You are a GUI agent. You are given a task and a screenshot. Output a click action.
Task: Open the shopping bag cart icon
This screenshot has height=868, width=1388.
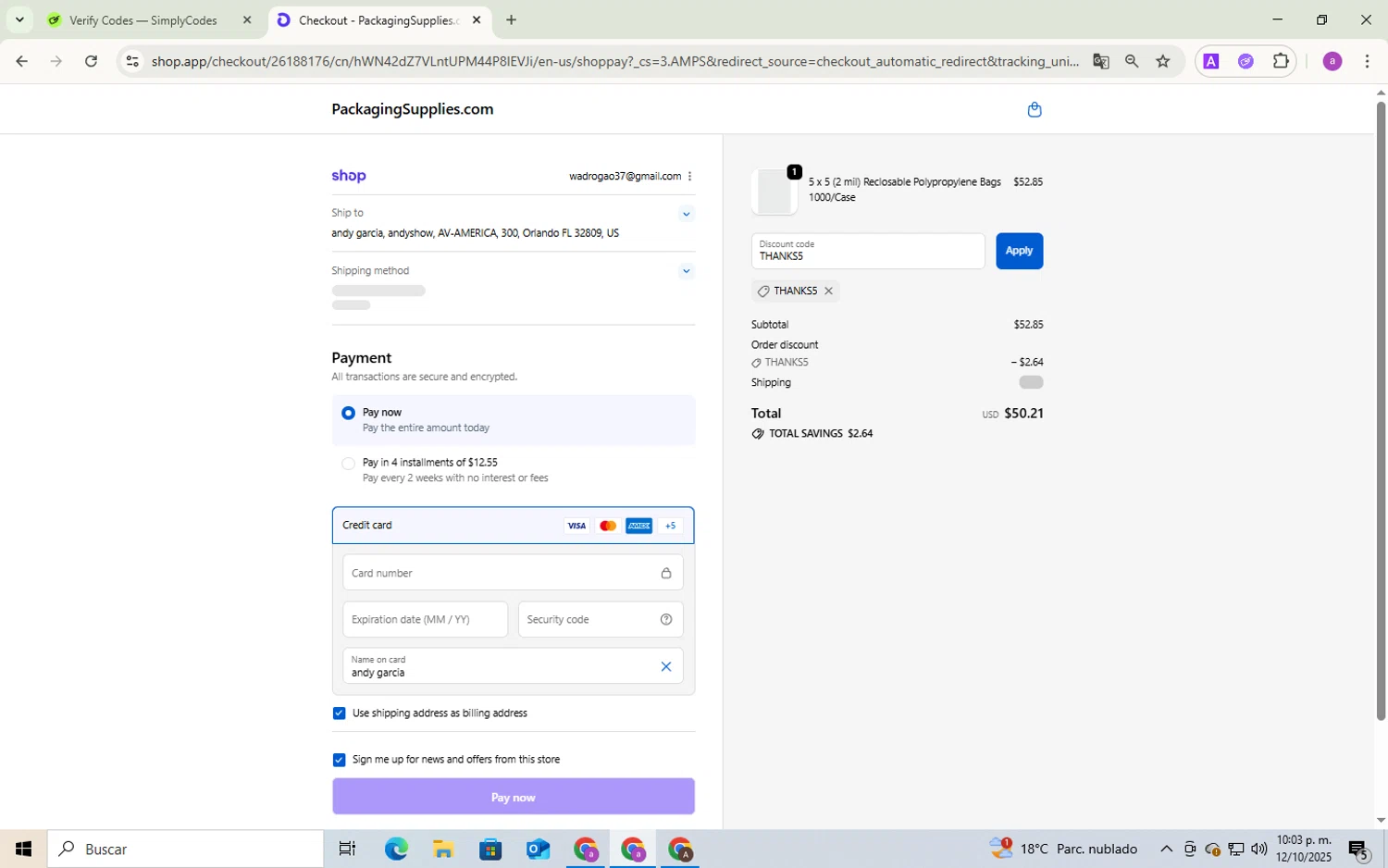(x=1035, y=110)
